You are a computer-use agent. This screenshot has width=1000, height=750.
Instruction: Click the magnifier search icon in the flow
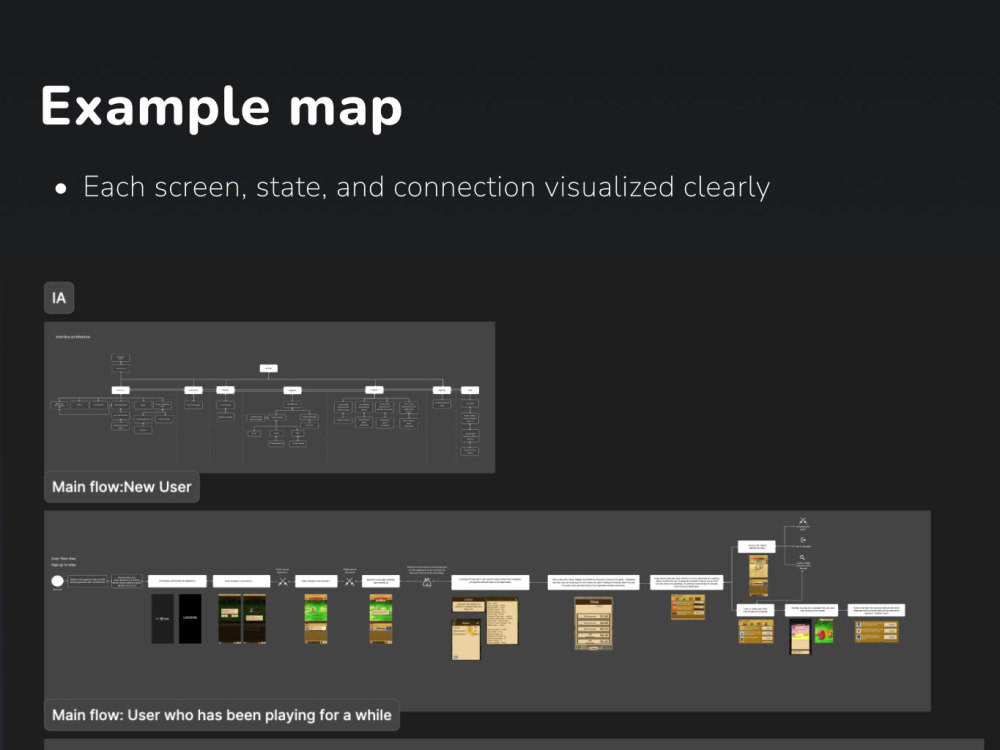(802, 557)
